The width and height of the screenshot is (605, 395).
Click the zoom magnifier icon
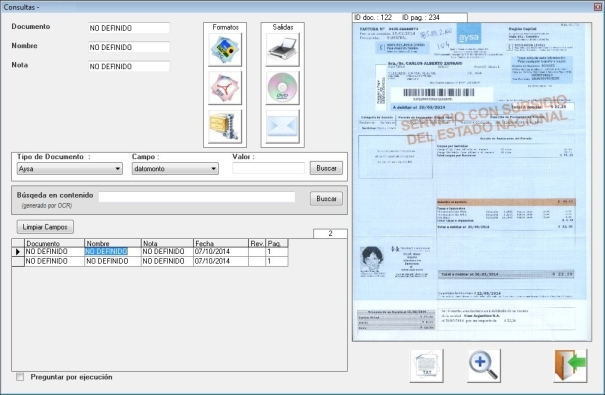point(484,366)
